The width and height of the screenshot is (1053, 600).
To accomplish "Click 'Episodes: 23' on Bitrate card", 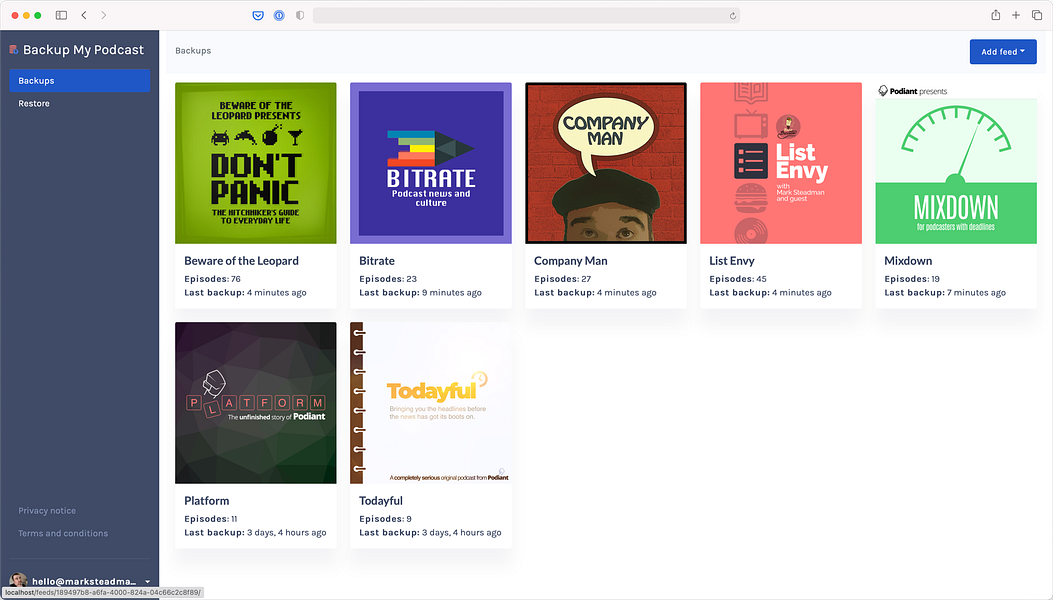I will [x=388, y=279].
